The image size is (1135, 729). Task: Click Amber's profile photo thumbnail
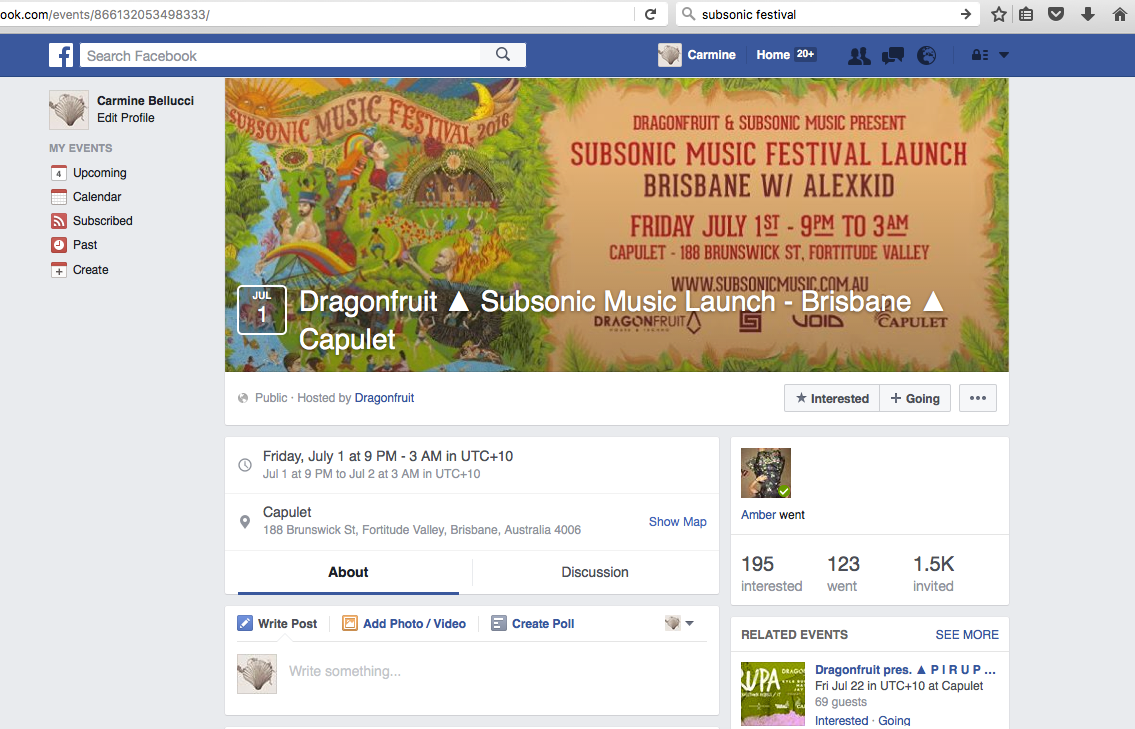click(x=766, y=473)
